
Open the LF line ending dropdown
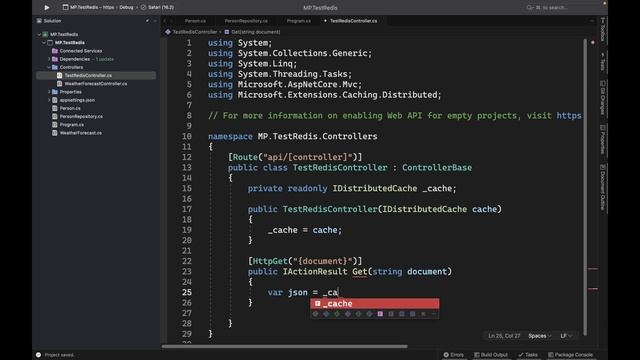pos(566,336)
